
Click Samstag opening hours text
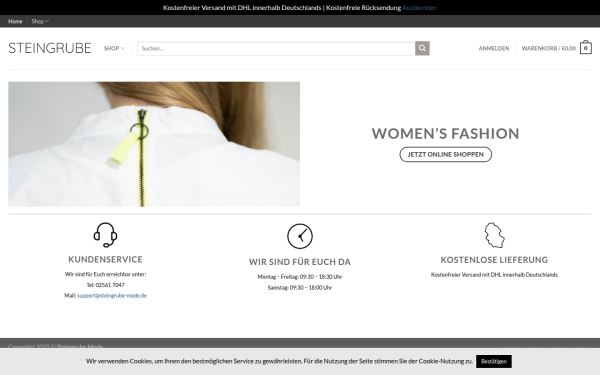300,287
